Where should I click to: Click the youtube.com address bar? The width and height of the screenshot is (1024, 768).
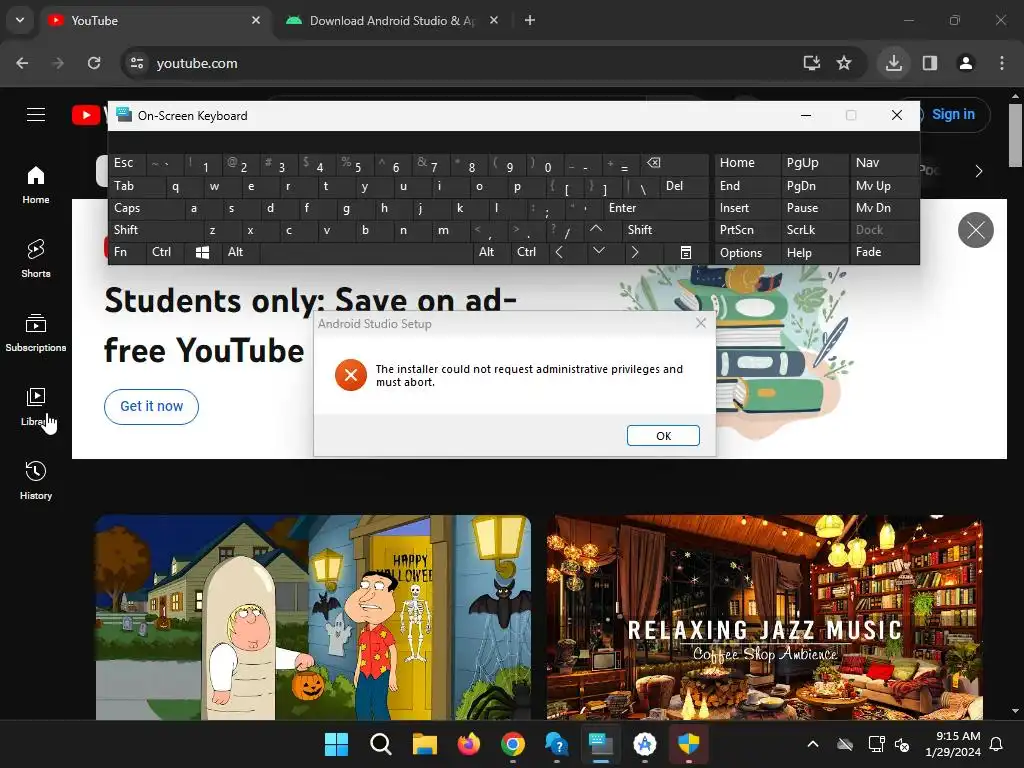tap(457, 63)
